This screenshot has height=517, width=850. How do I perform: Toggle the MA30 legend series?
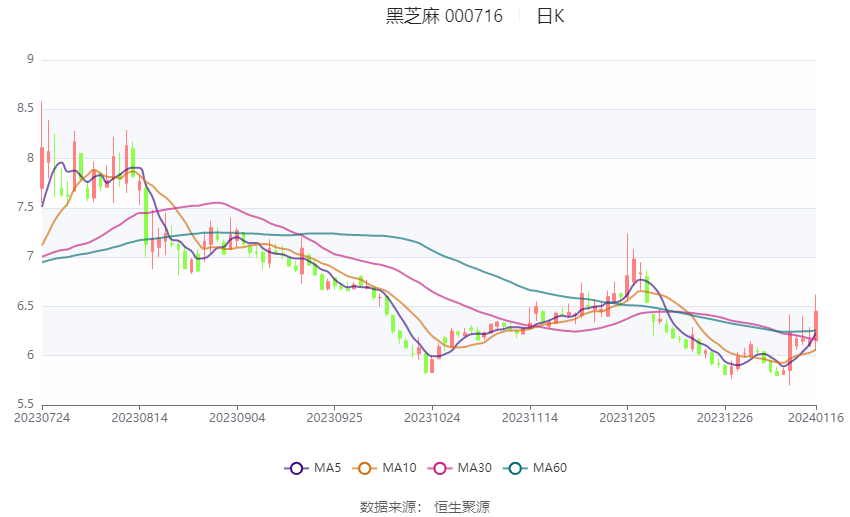click(x=460, y=468)
